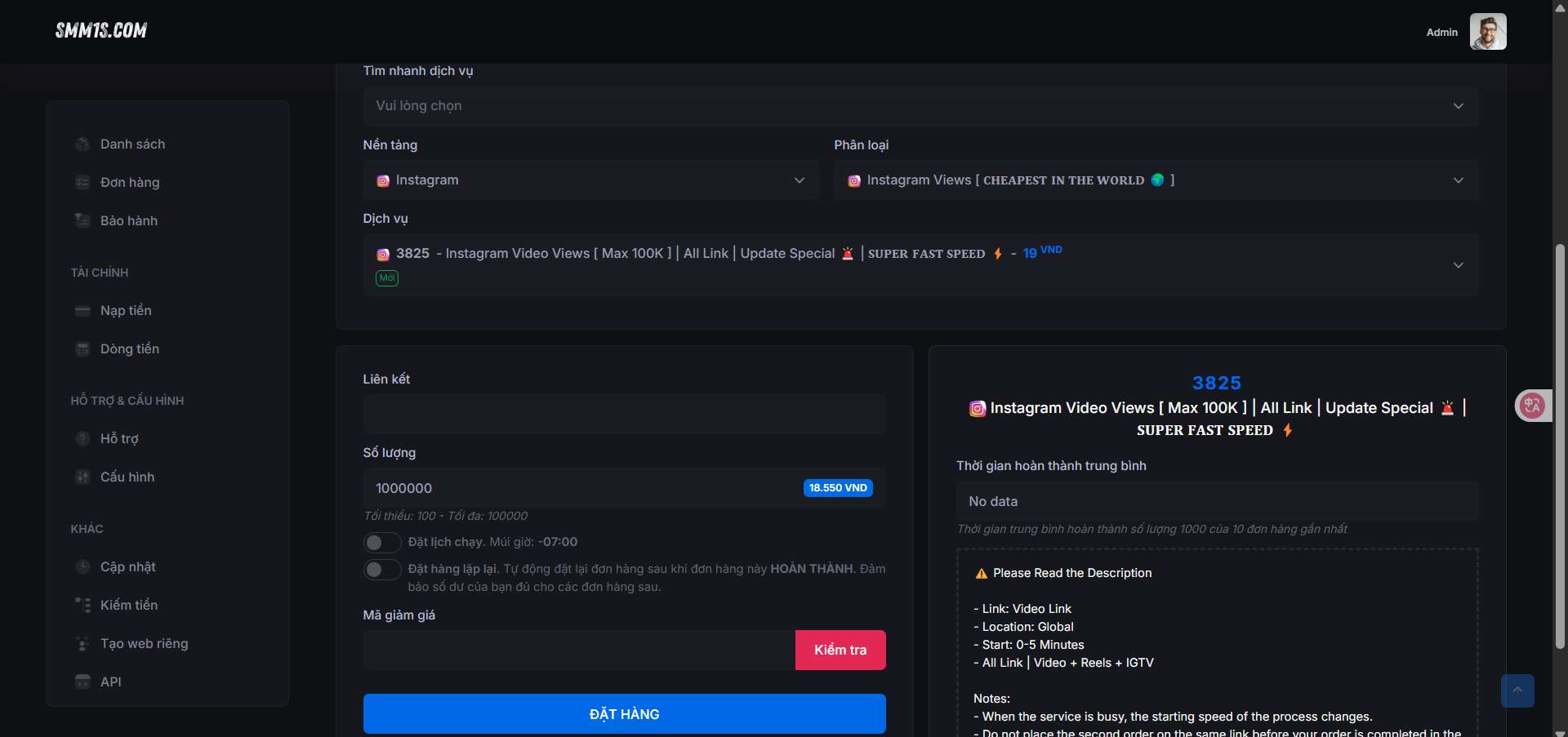Focus the Mã giảm giá input

click(579, 650)
